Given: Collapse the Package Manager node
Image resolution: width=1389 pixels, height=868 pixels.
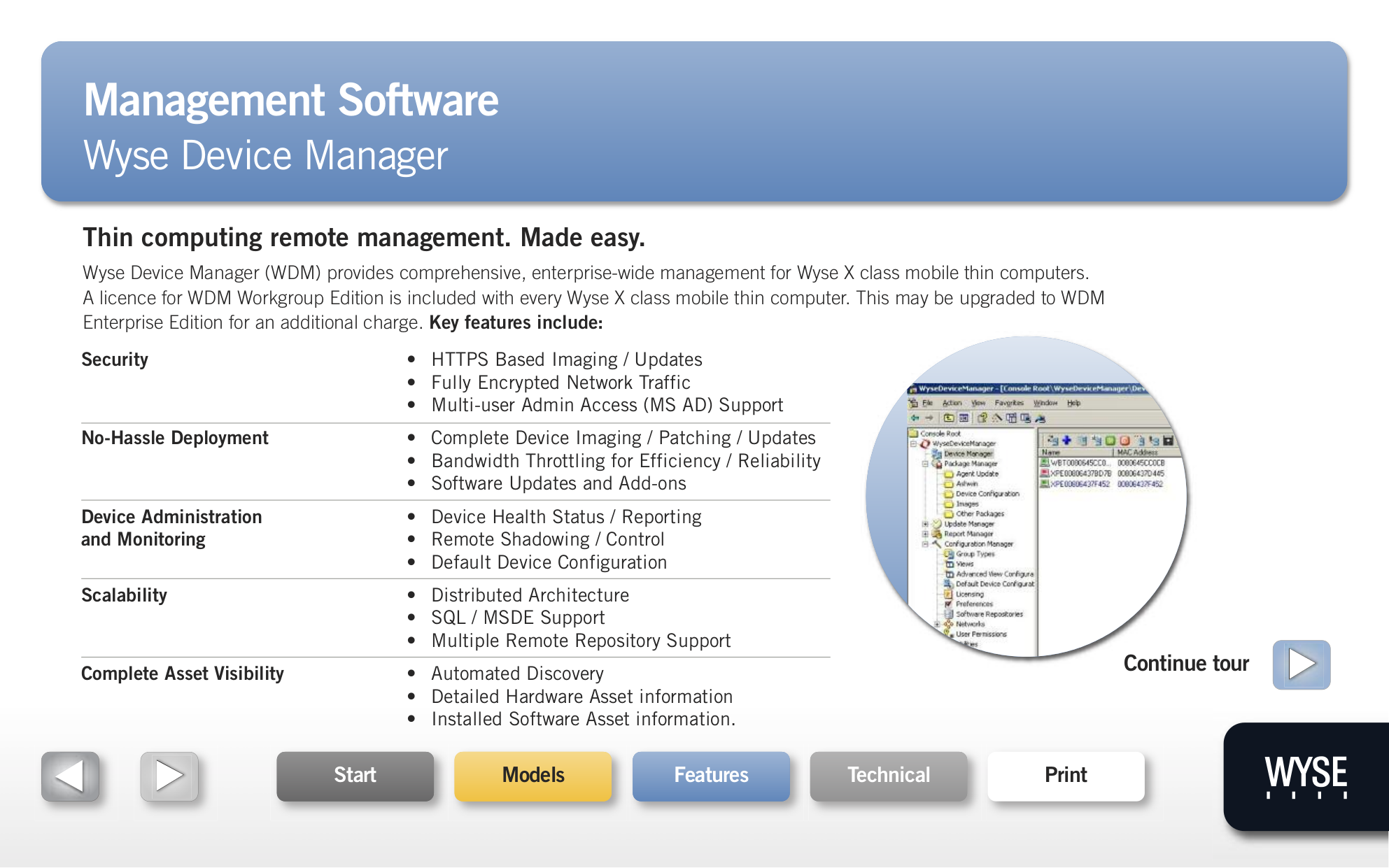Looking at the screenshot, I should pyautogui.click(x=924, y=464).
